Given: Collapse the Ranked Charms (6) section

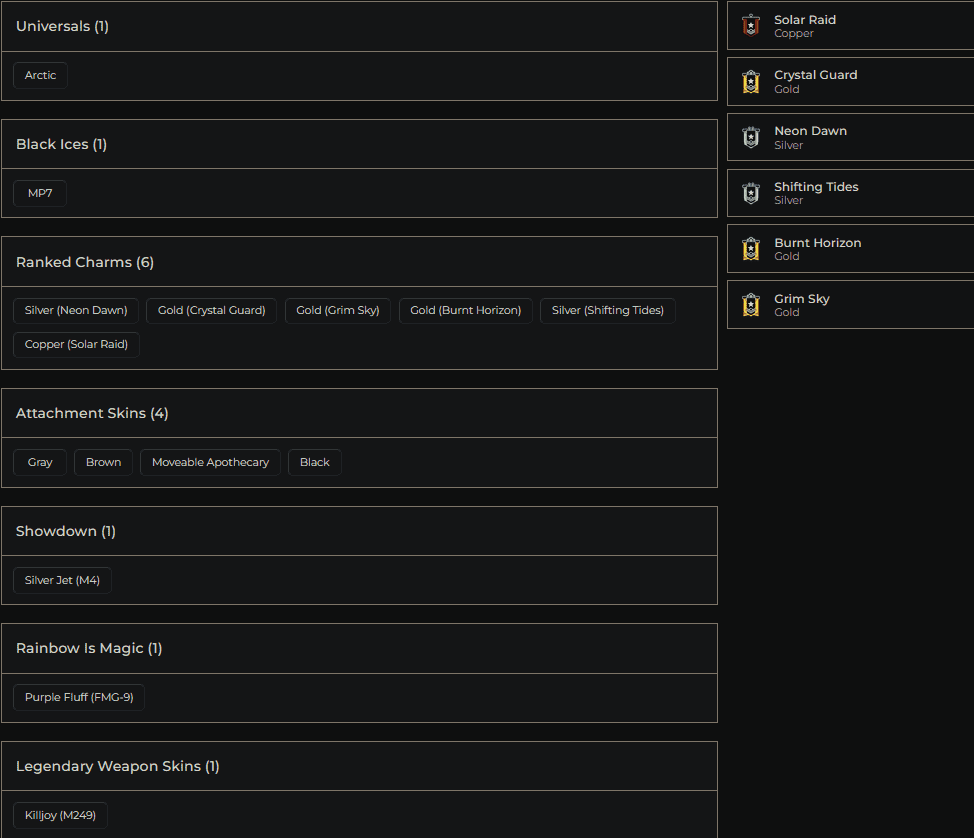Looking at the screenshot, I should pyautogui.click(x=359, y=262).
